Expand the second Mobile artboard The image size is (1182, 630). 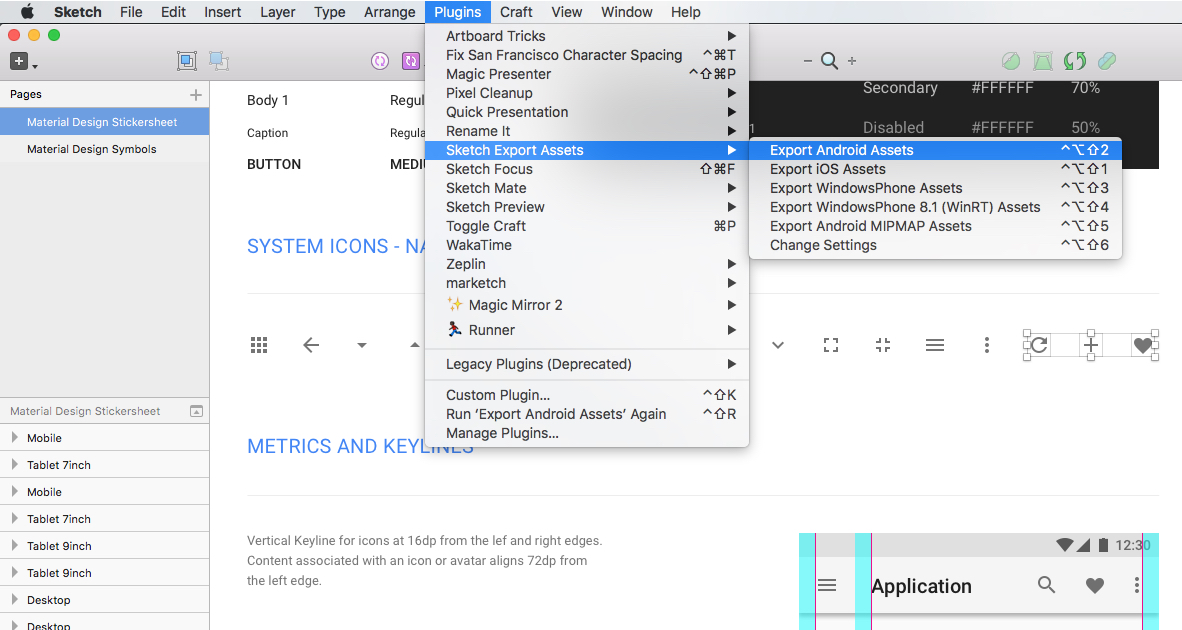pyautogui.click(x=14, y=491)
